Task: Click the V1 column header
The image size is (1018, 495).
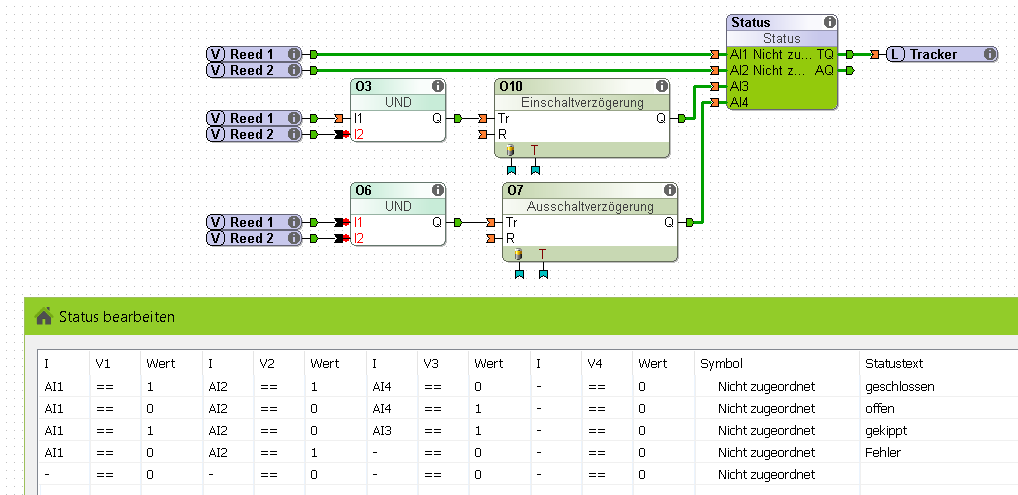Action: click(103, 364)
